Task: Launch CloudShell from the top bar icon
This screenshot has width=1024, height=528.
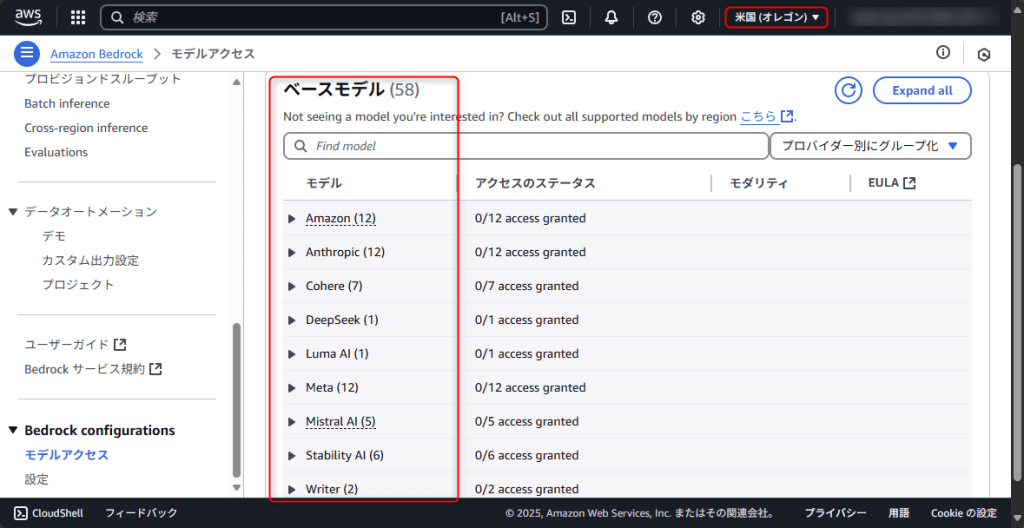Action: point(569,18)
